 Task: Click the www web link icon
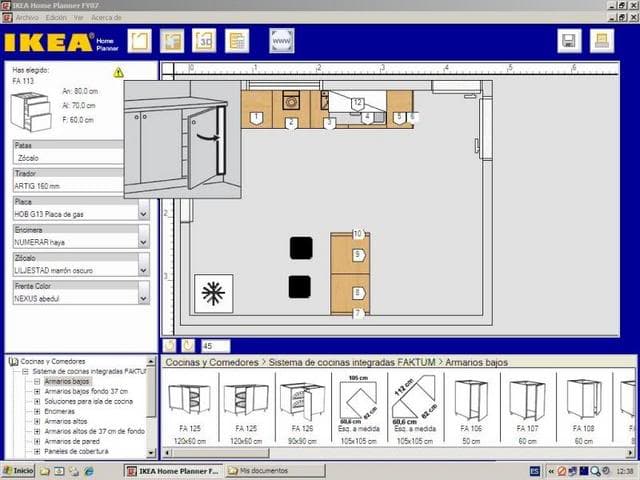click(282, 41)
